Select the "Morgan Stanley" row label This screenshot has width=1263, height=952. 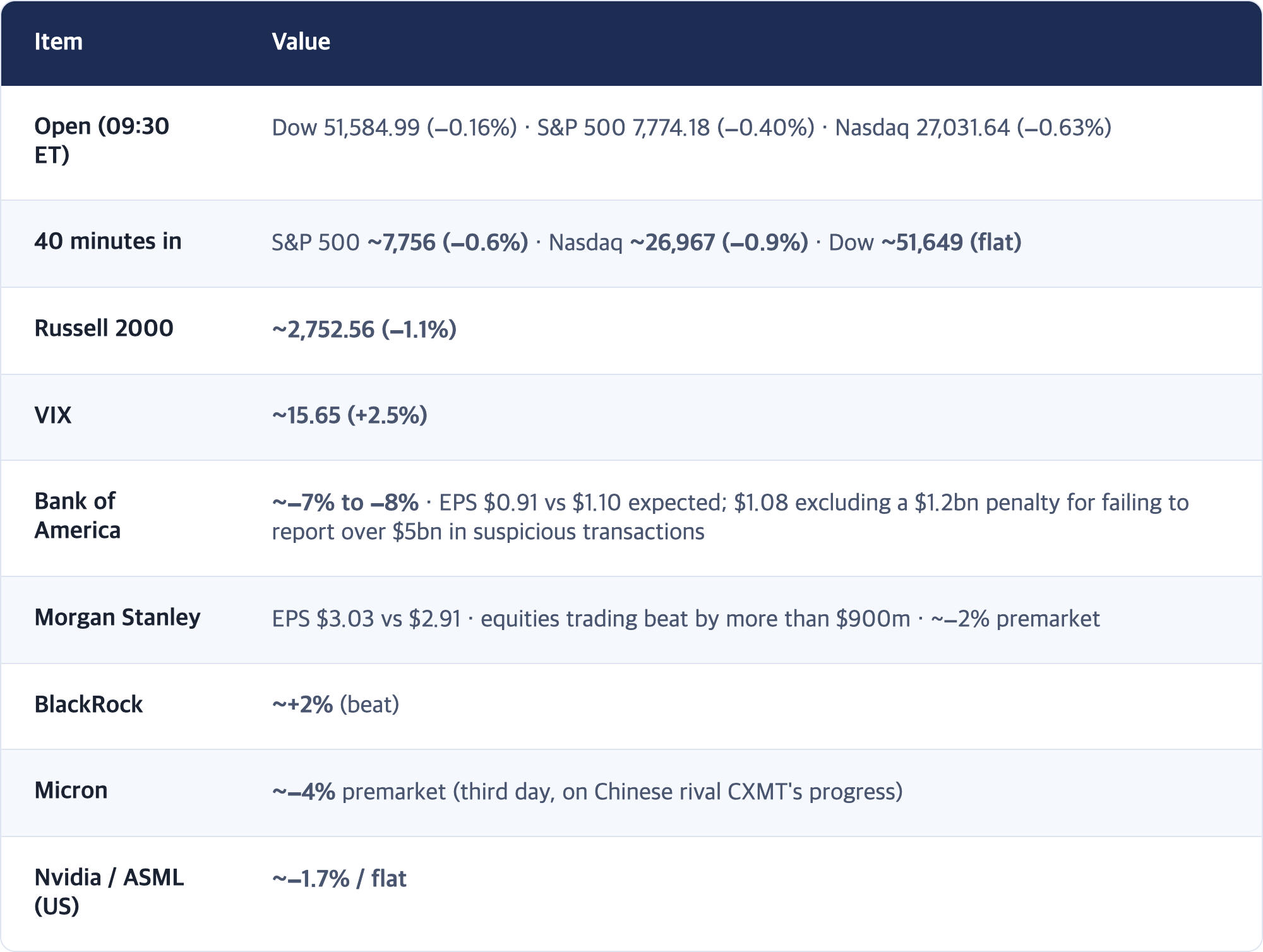click(117, 617)
